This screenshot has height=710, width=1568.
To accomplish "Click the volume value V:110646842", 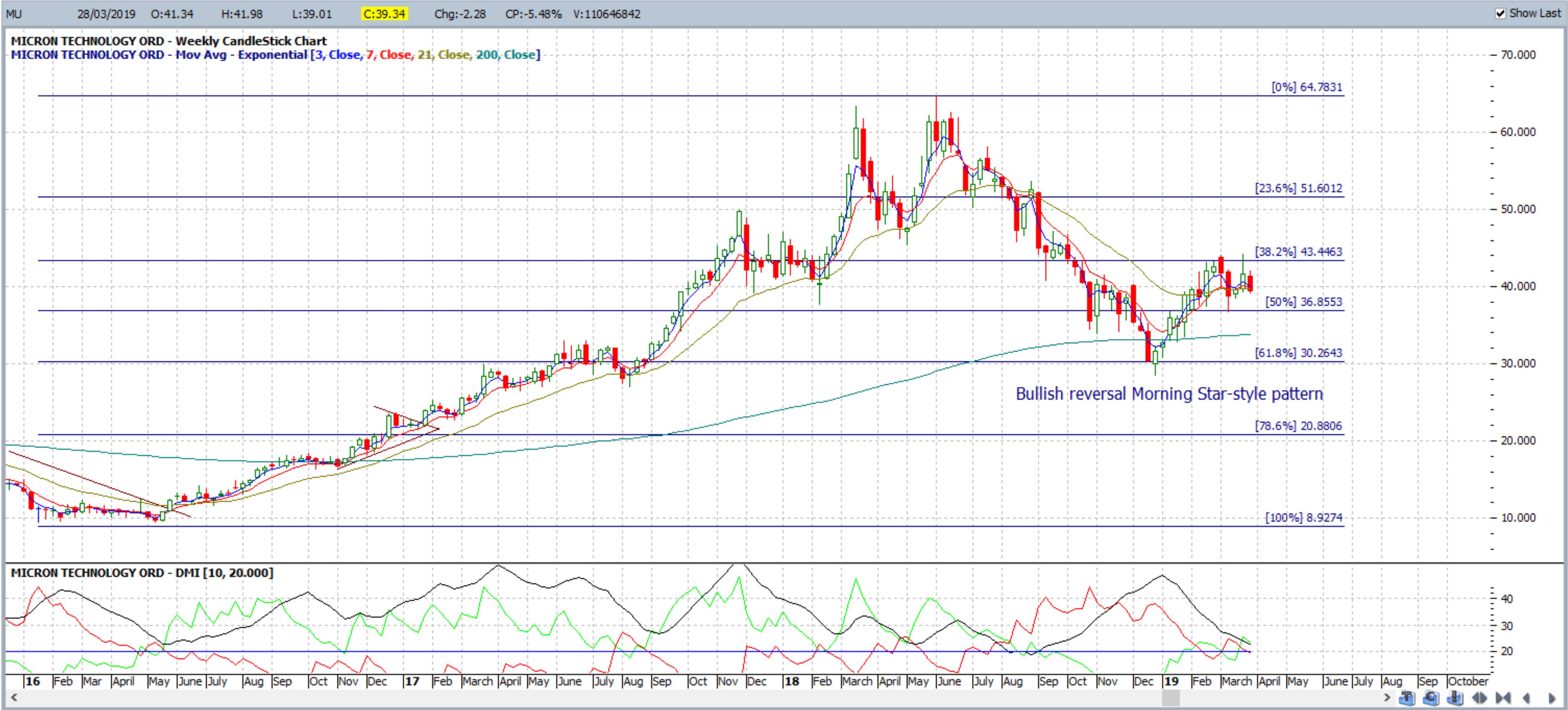I will click(x=607, y=13).
